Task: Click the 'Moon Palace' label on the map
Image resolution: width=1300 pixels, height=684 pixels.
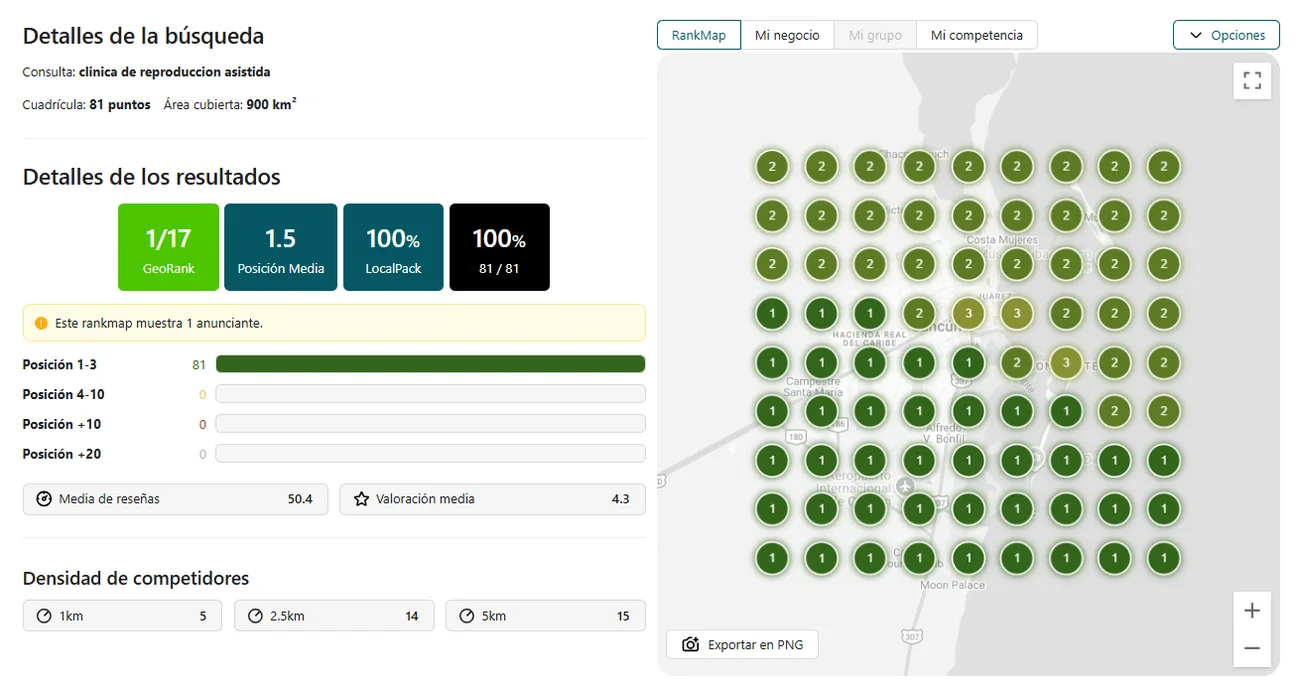Action: coord(952,585)
